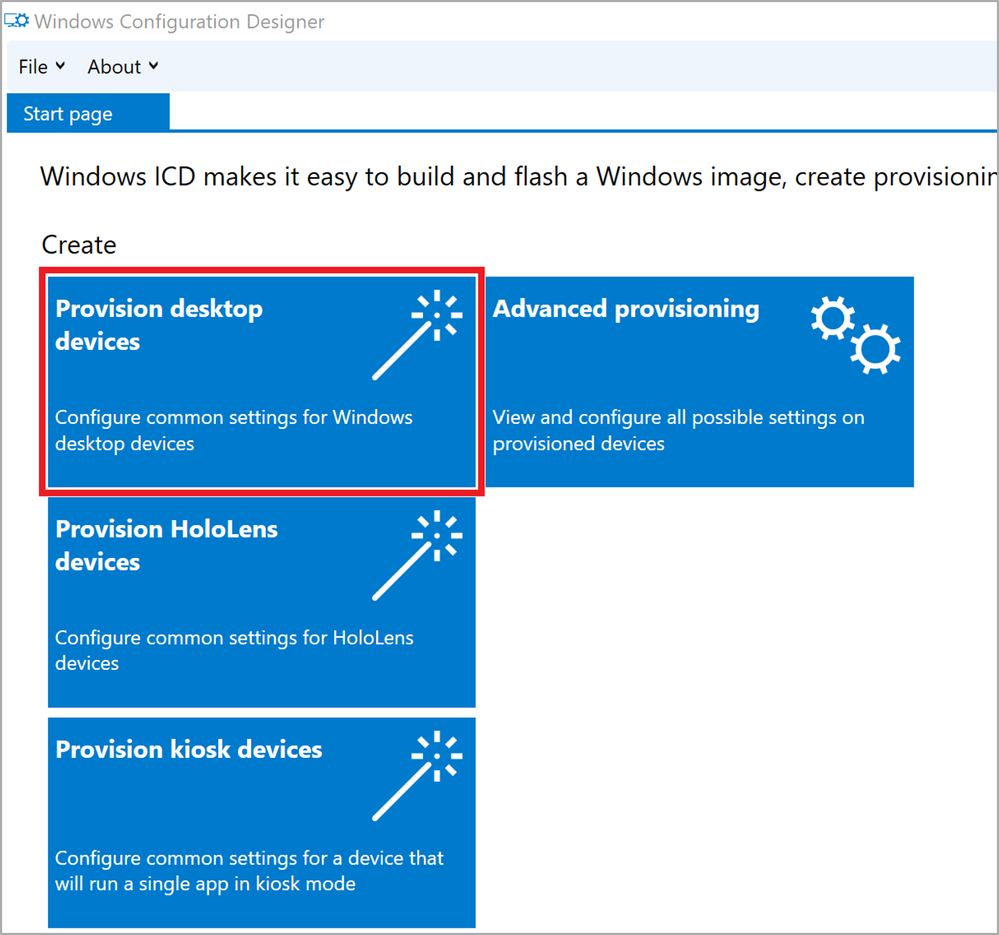The width and height of the screenshot is (999, 935).
Task: Switch to the Start page tab
Action: [x=88, y=113]
